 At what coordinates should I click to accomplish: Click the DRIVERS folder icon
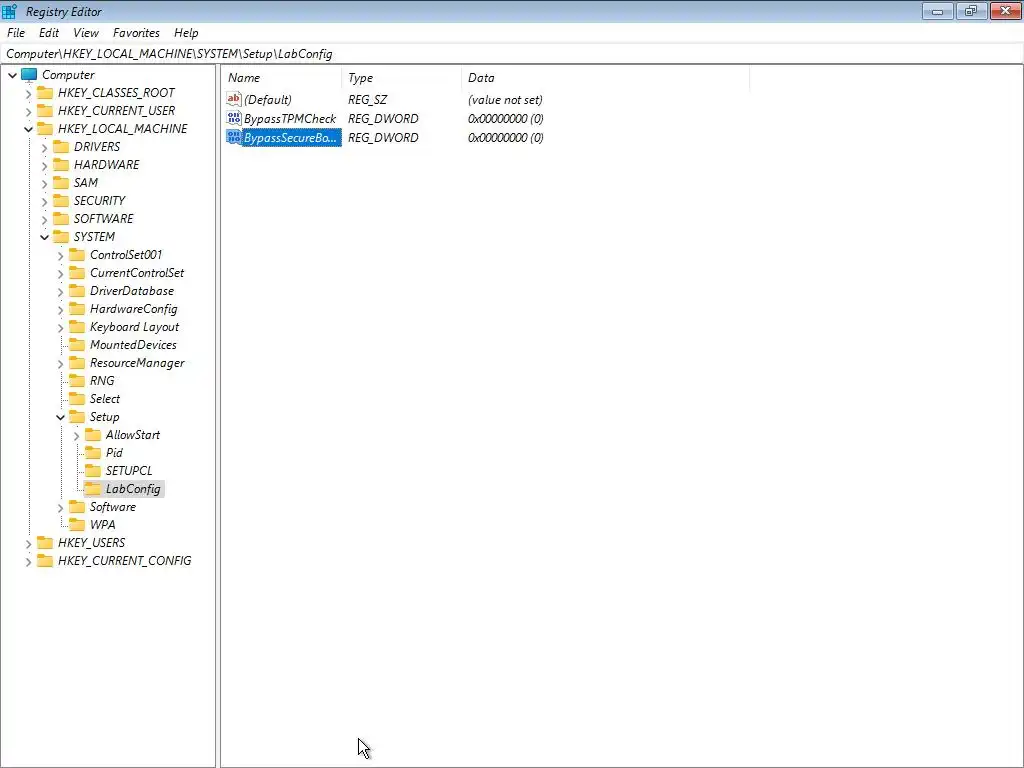tap(61, 146)
